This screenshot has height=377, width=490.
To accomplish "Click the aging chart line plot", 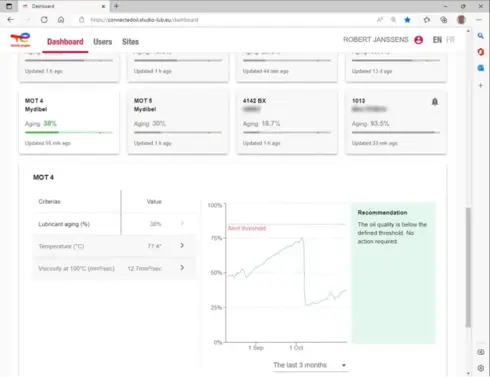I will (x=287, y=272).
